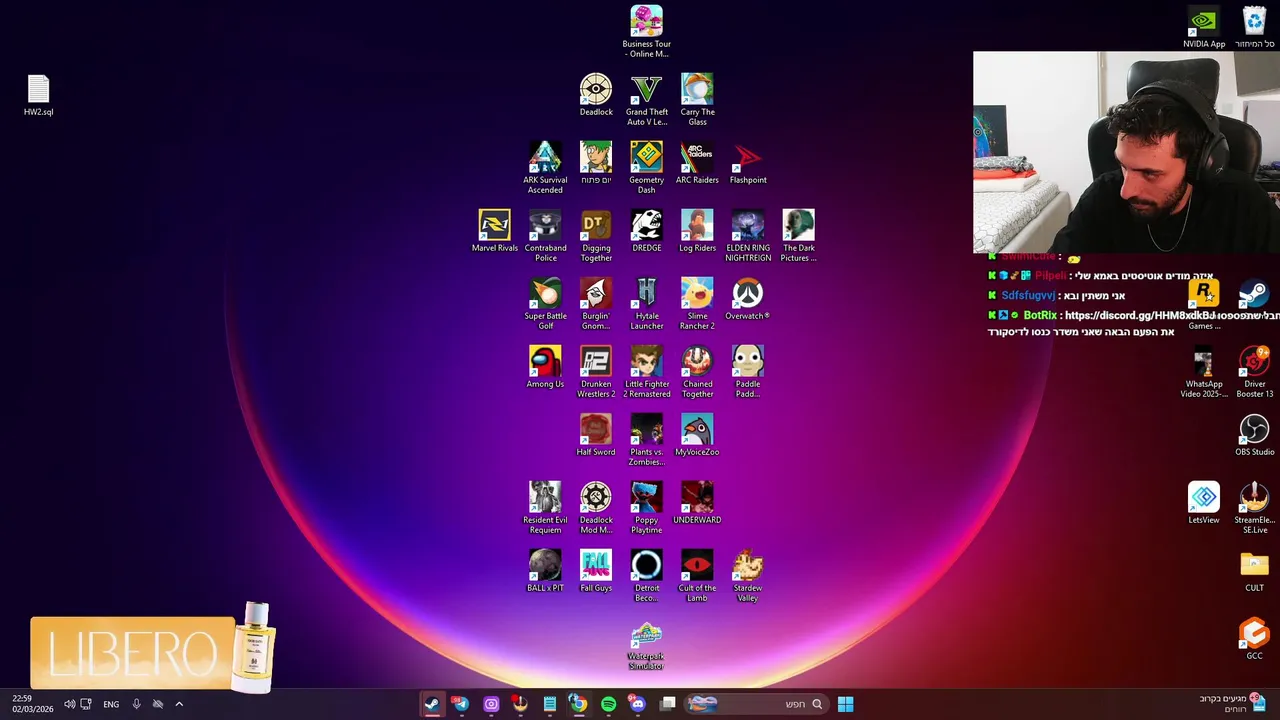Open Detroit Become Human shortcut

click(646, 576)
